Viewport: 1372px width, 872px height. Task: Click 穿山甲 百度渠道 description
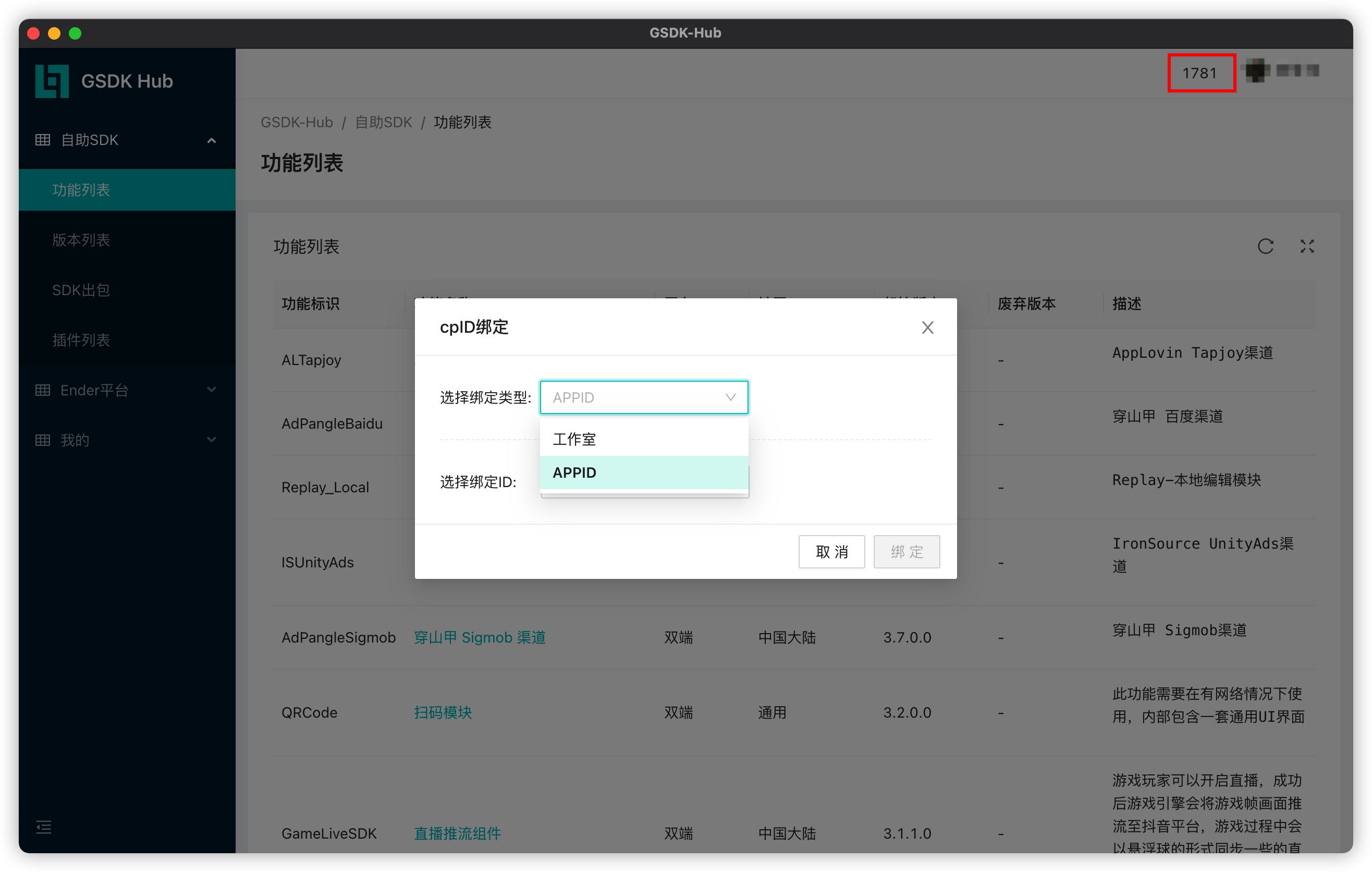pos(1168,416)
